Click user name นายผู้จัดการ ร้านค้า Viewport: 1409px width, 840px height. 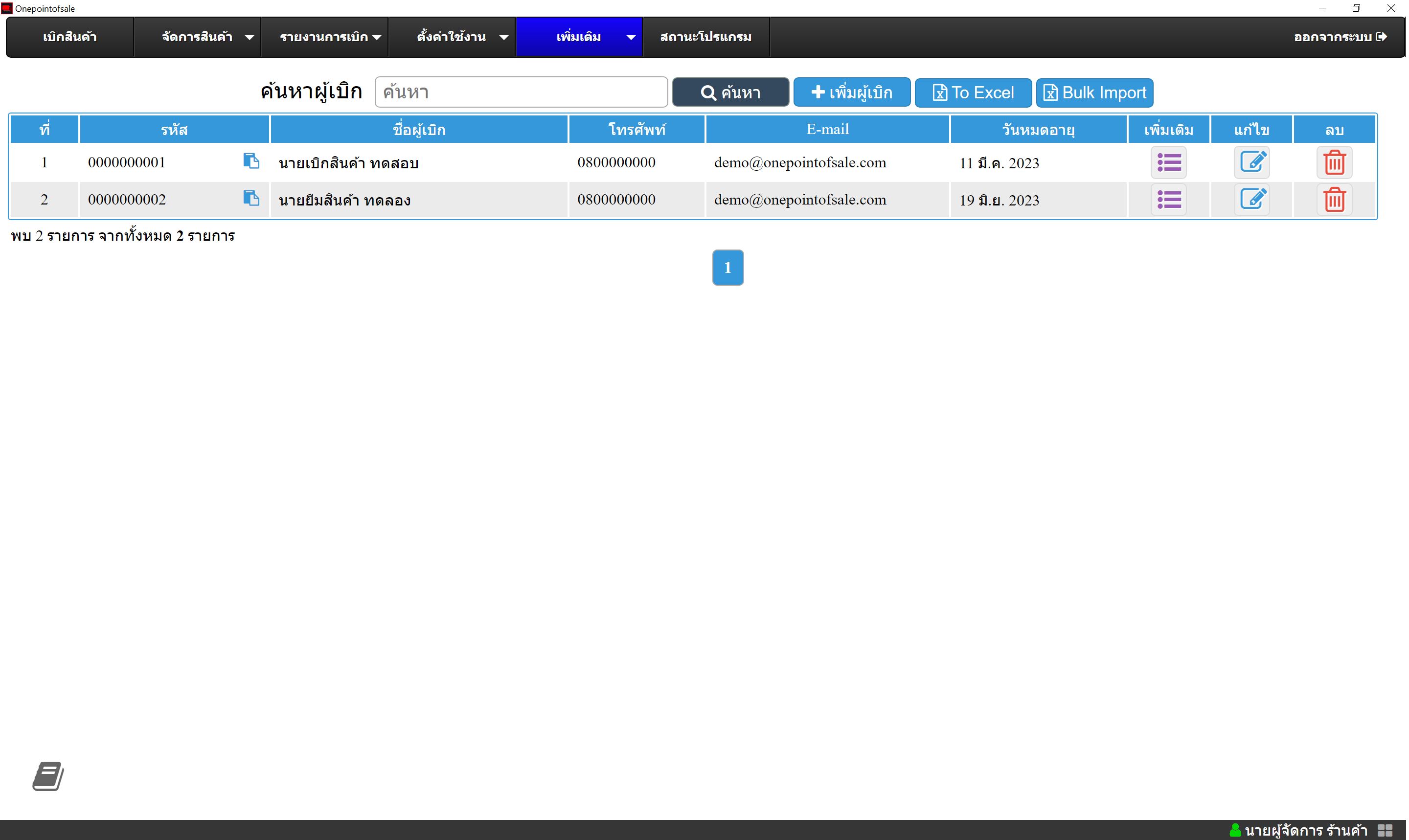(1306, 830)
